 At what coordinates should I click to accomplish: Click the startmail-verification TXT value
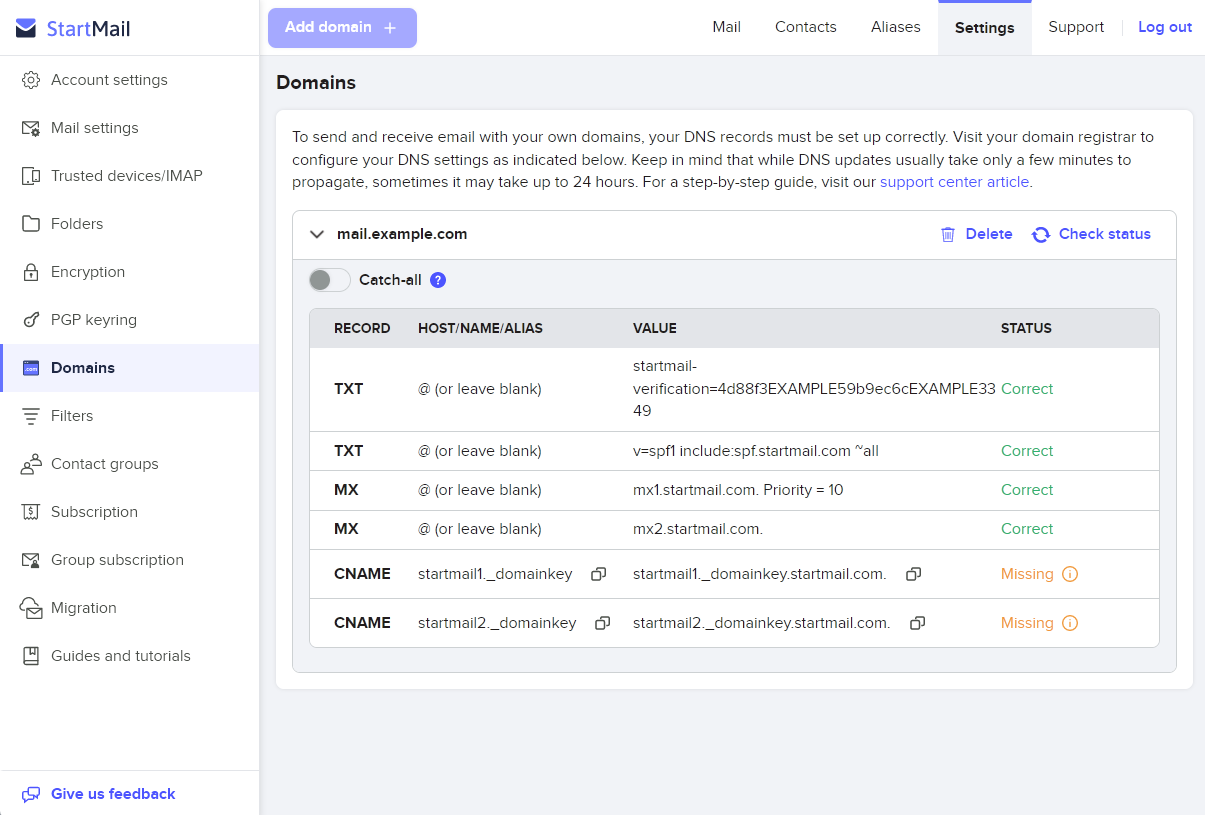(x=814, y=389)
